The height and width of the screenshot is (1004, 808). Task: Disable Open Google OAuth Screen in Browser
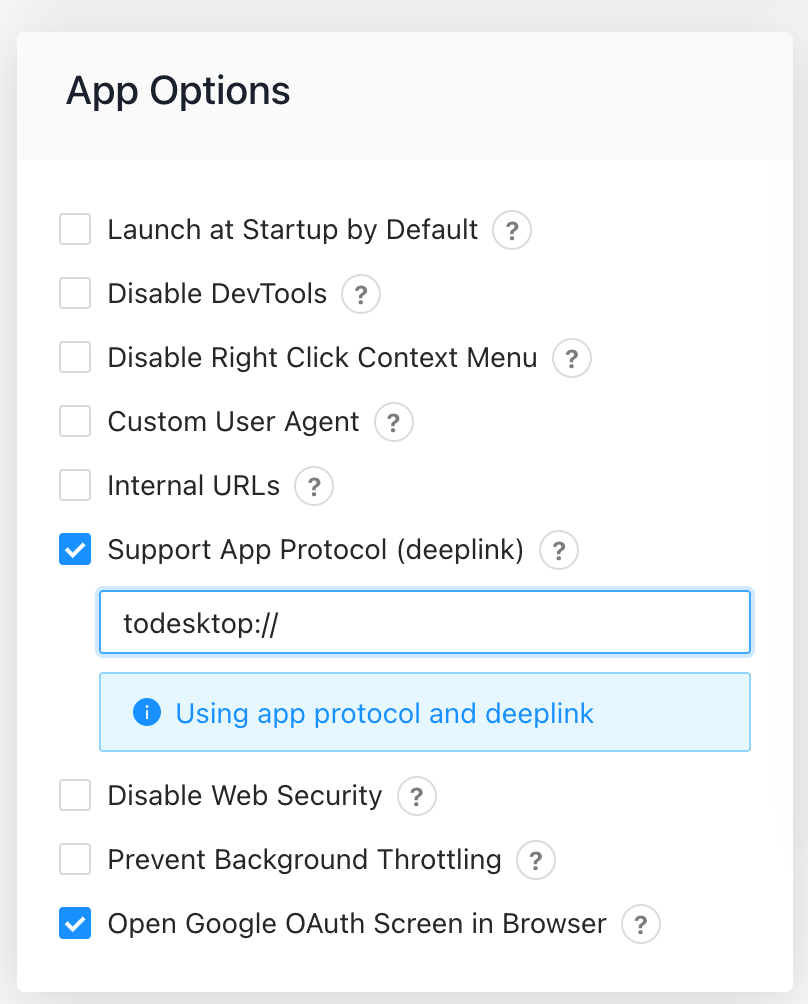point(75,923)
